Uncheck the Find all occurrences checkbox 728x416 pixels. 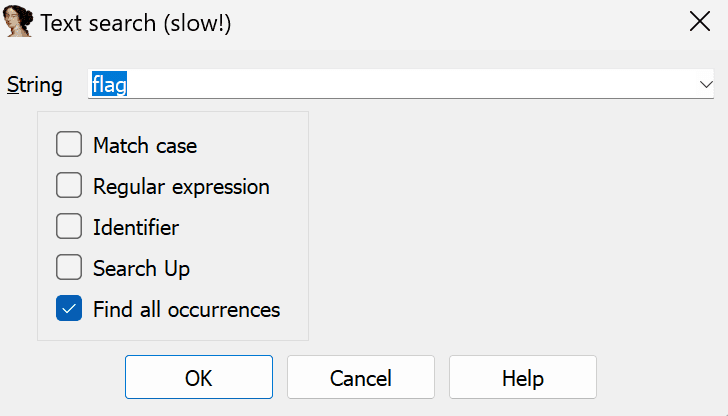(69, 308)
